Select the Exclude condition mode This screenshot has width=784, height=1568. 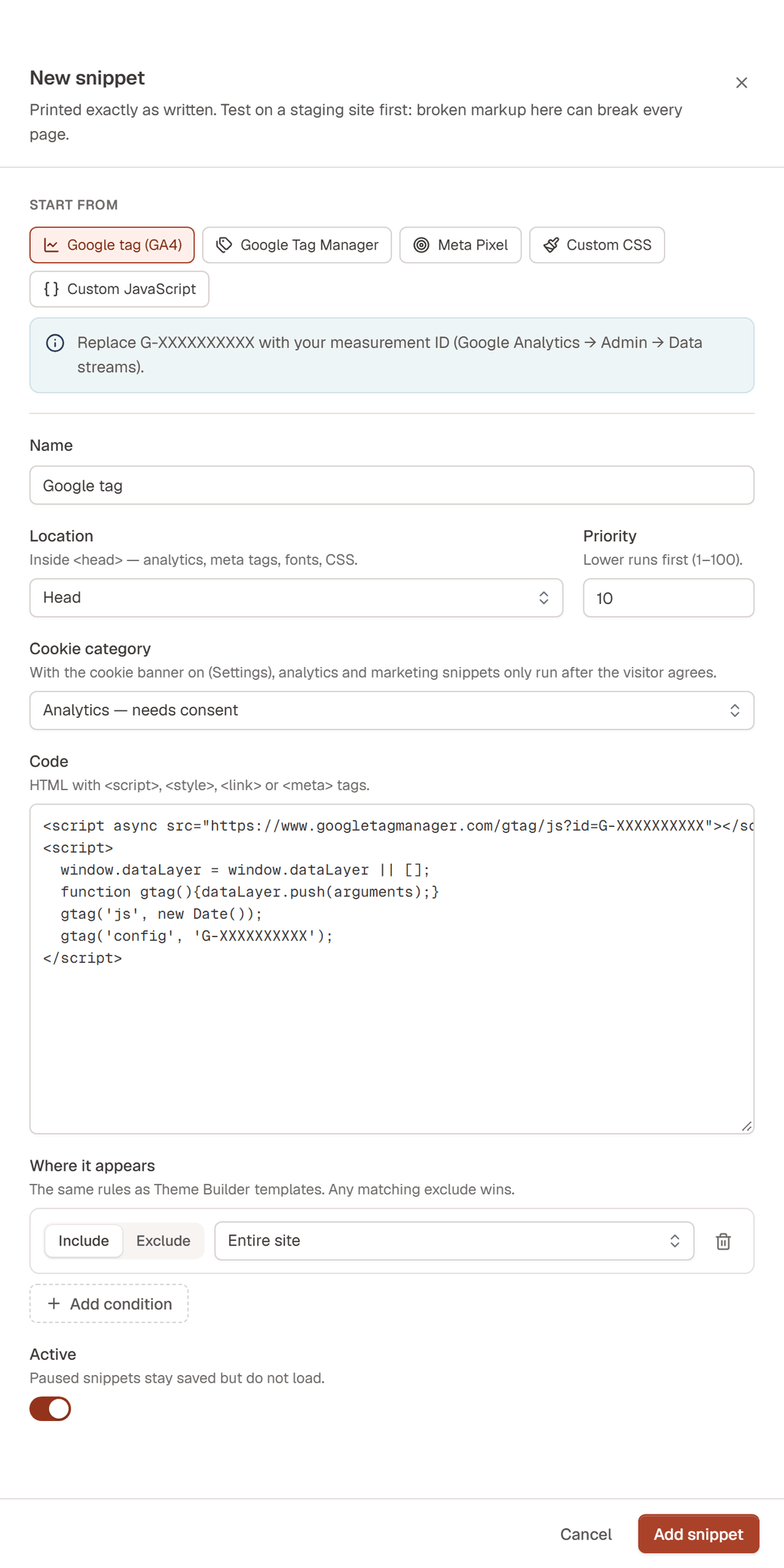pyautogui.click(x=164, y=1241)
